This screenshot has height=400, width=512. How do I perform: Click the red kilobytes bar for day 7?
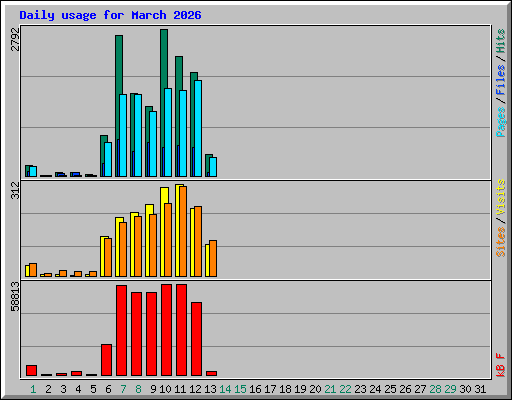click(121, 330)
